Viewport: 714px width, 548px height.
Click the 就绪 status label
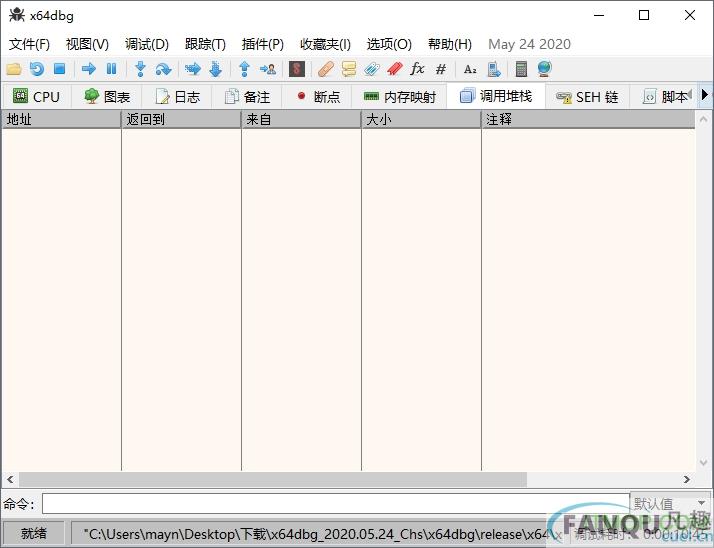[x=34, y=533]
